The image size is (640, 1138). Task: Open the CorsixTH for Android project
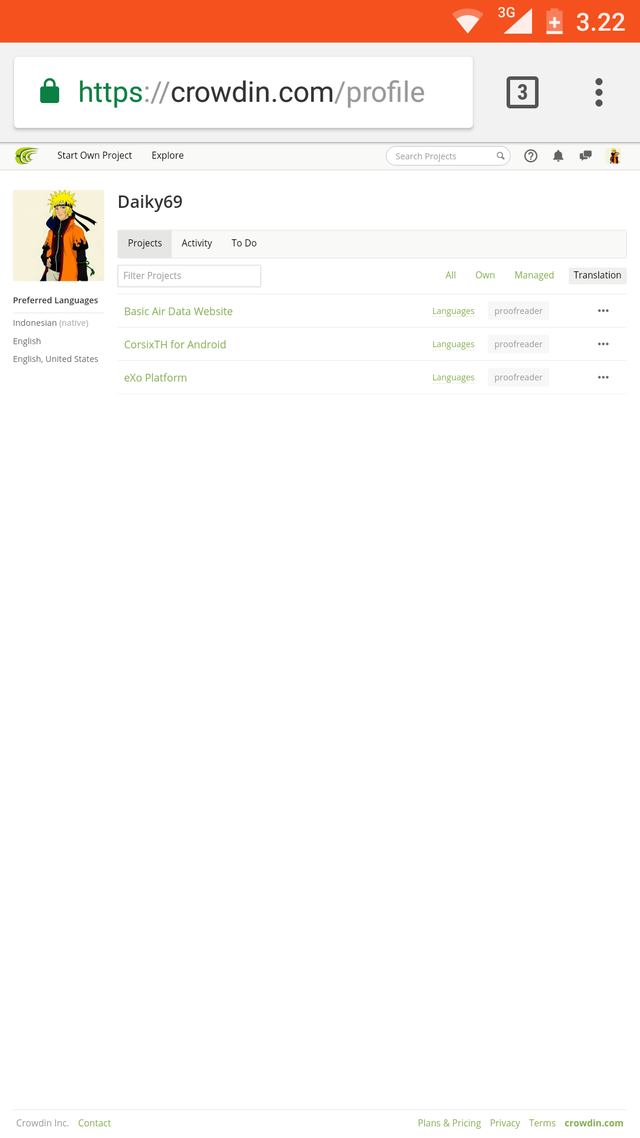click(175, 344)
